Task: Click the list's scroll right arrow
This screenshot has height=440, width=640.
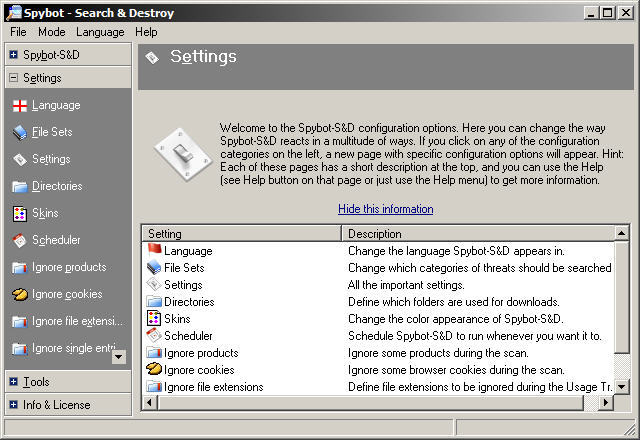Action: [x=606, y=402]
